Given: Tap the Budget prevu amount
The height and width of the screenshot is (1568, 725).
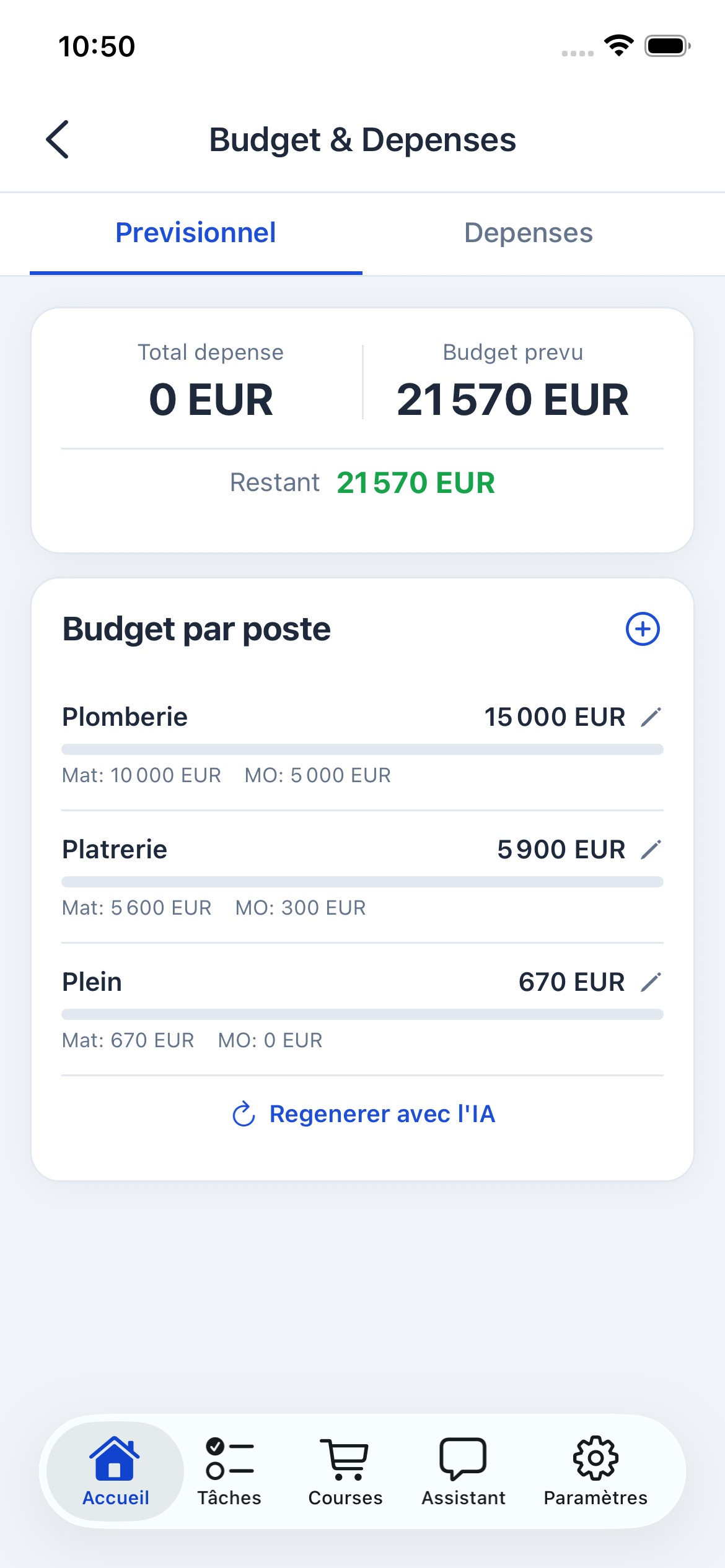Looking at the screenshot, I should [x=512, y=399].
